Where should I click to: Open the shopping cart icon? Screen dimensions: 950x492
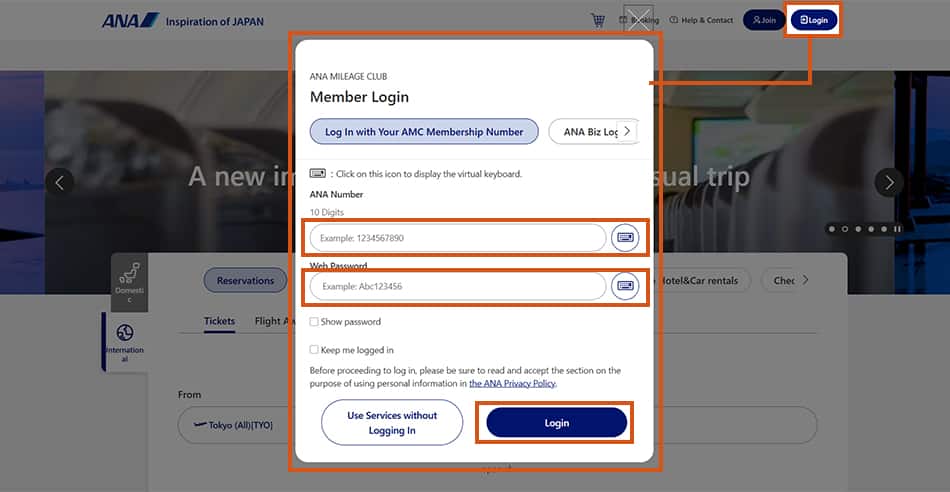tap(598, 20)
